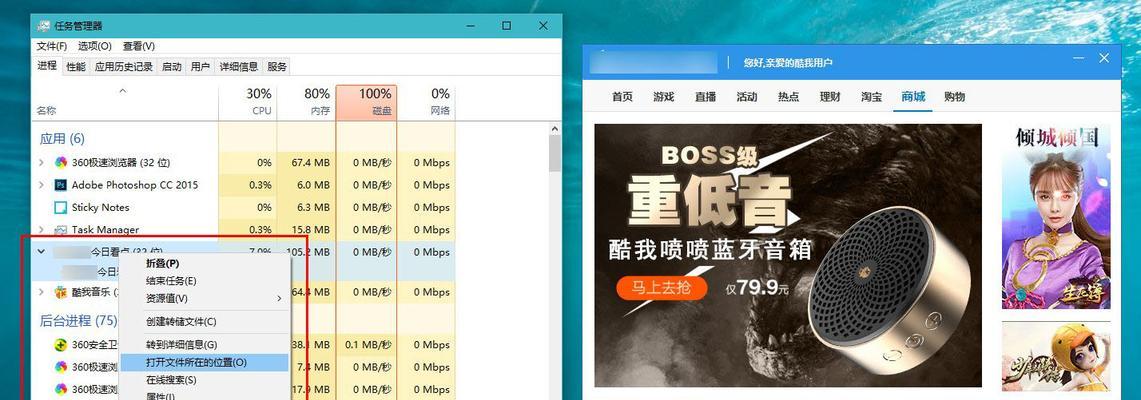
Task: Sort processes by 内存 column header
Action: (x=306, y=102)
